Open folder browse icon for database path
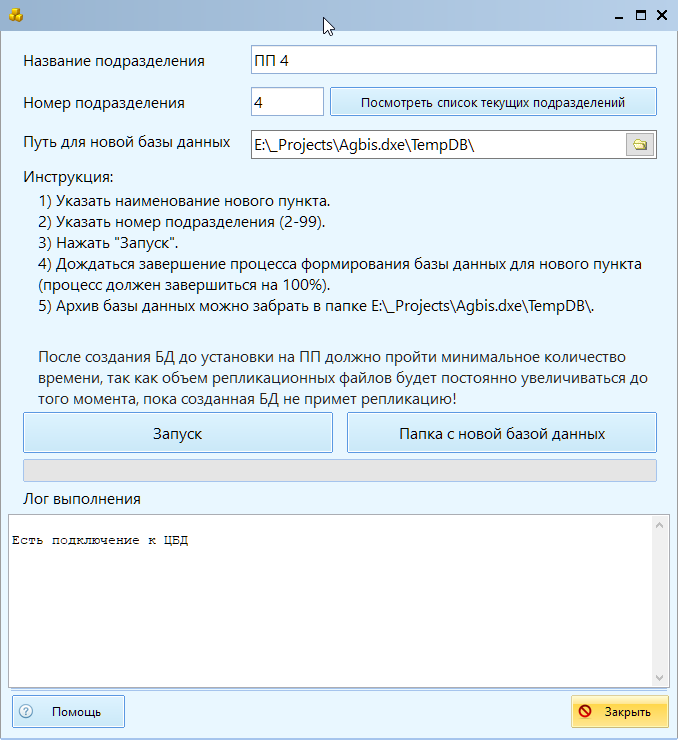 (x=640, y=144)
